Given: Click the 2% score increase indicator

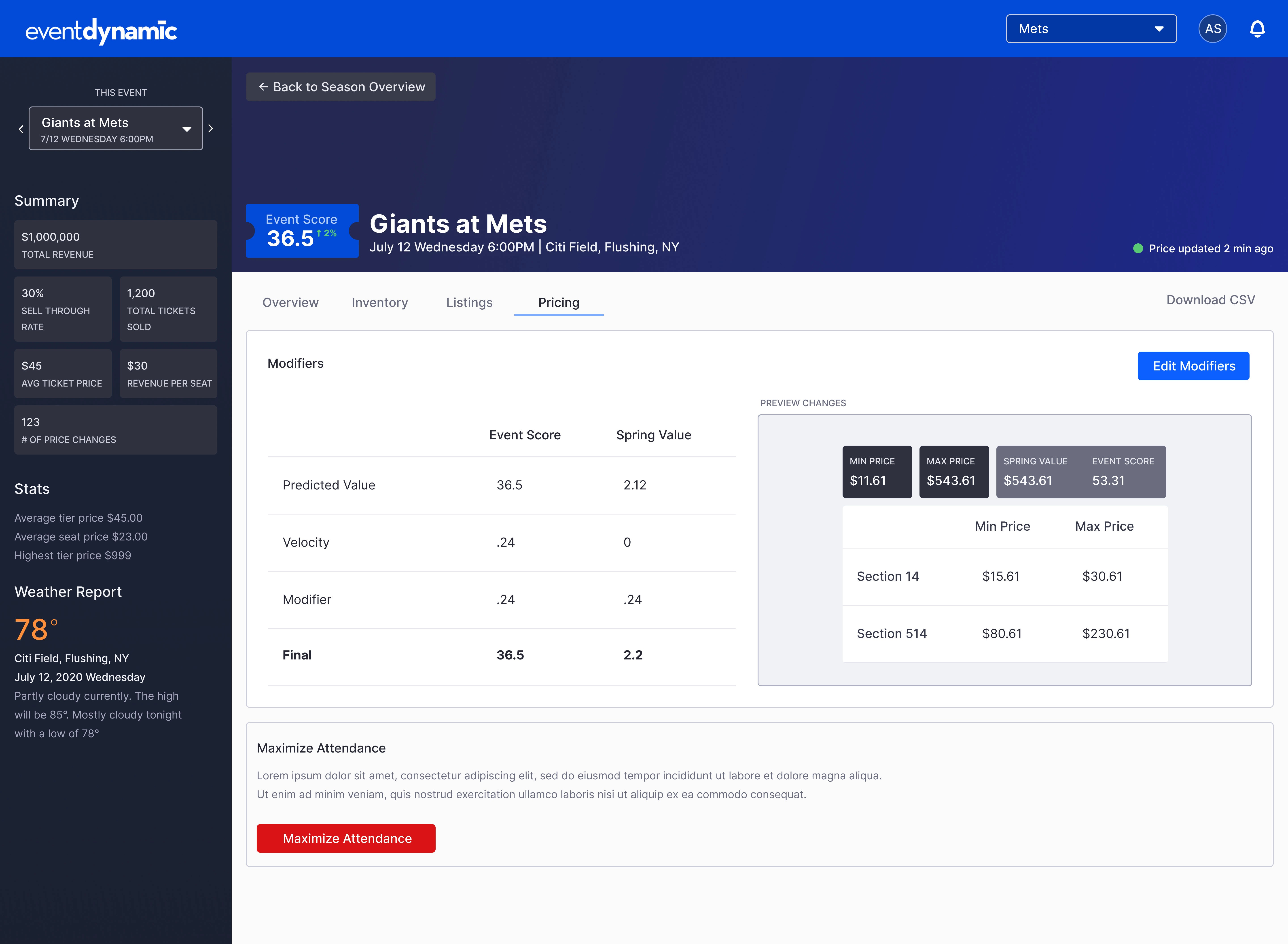Looking at the screenshot, I should (327, 233).
